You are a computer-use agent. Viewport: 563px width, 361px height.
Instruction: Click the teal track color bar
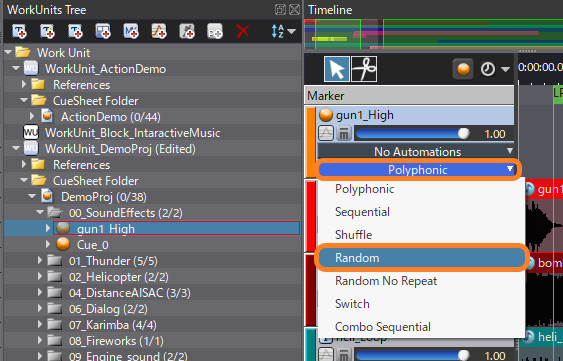point(311,345)
